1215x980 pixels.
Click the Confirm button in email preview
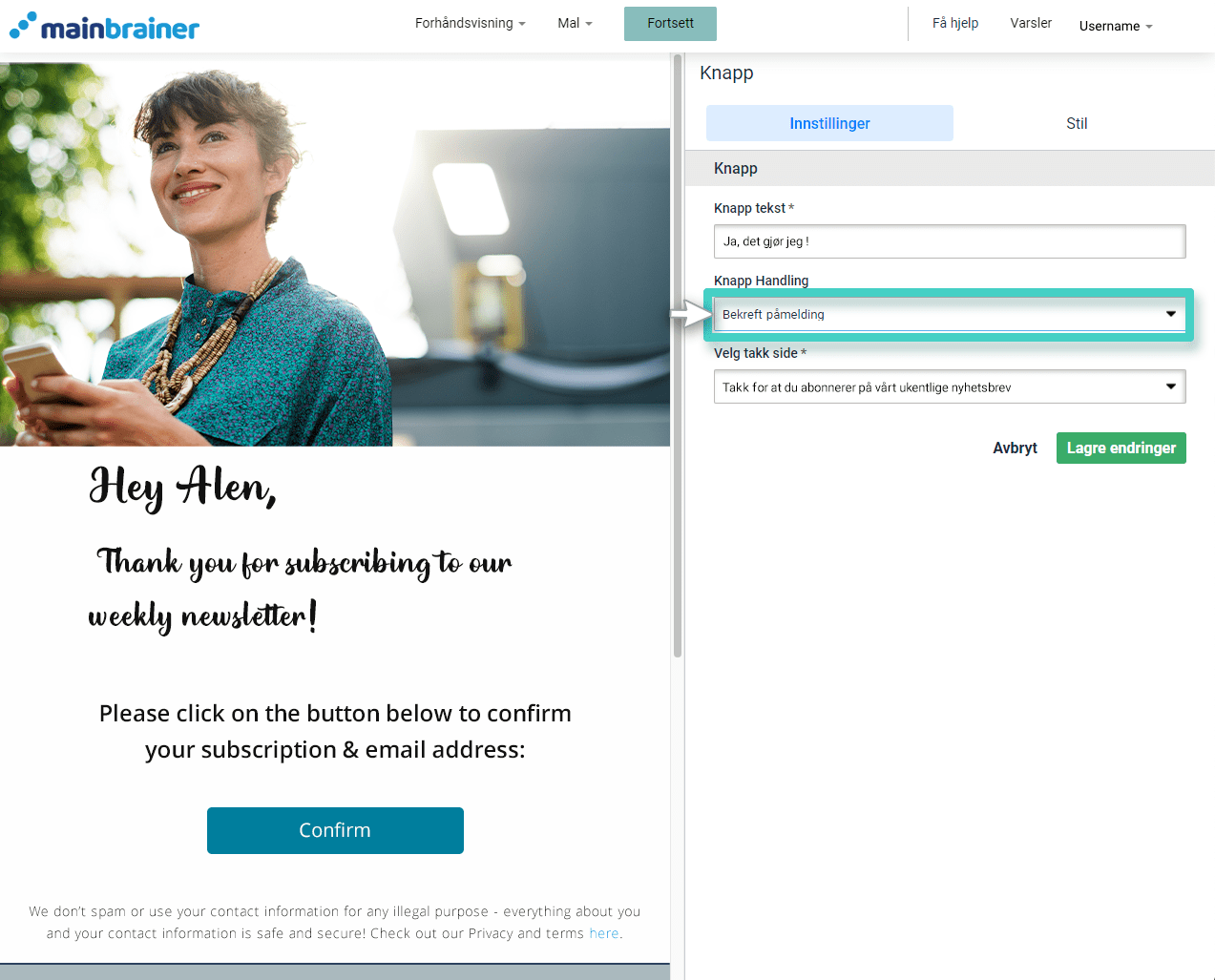(335, 830)
